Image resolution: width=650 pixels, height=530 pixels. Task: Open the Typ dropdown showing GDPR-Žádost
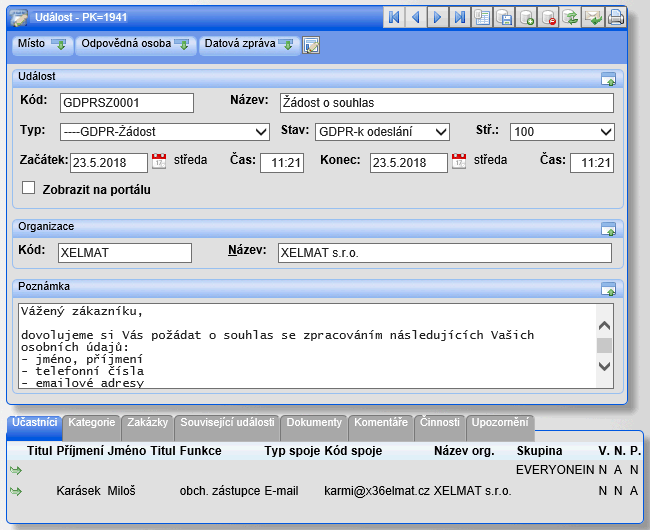click(x=164, y=132)
